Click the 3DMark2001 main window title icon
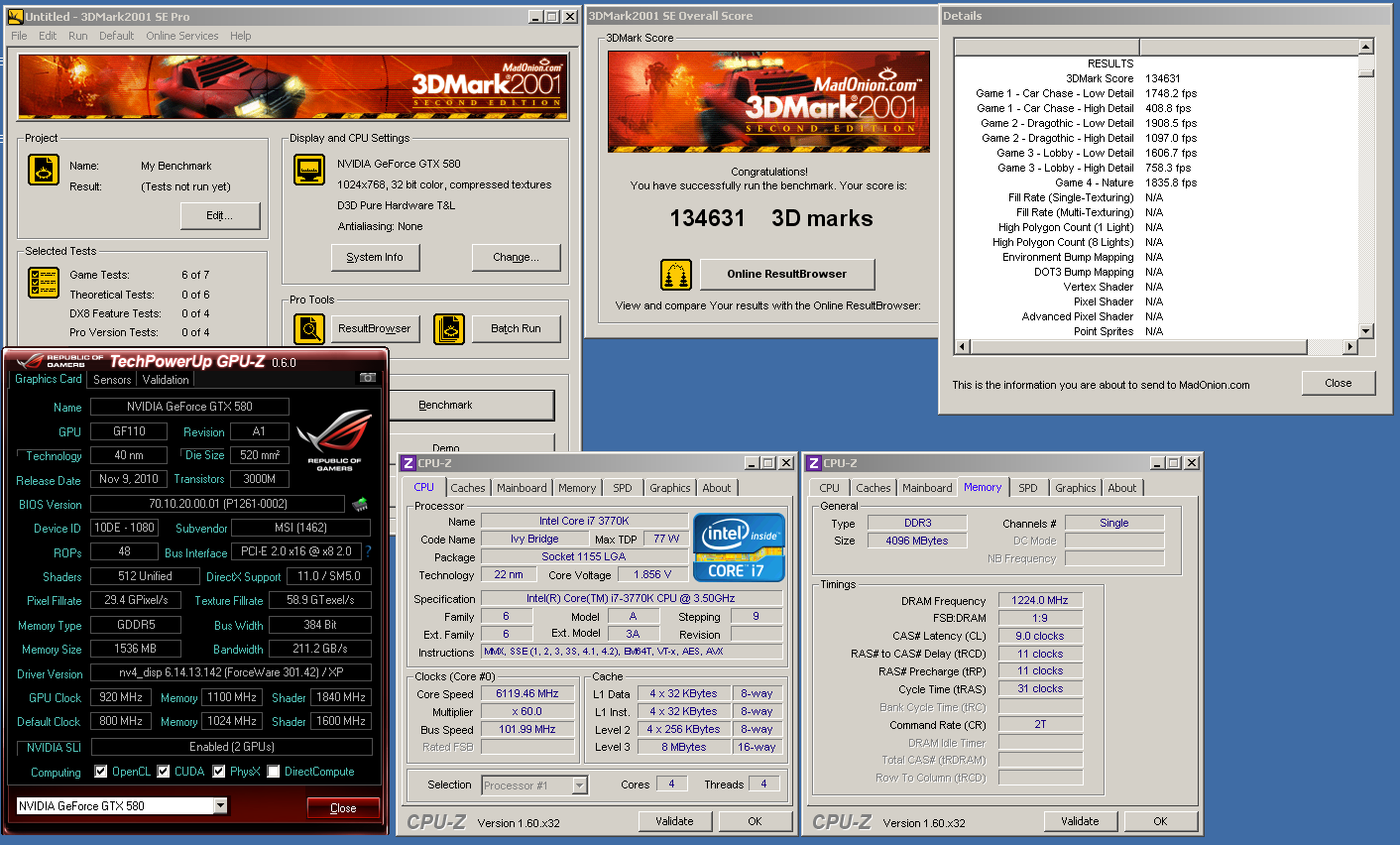 (x=15, y=16)
